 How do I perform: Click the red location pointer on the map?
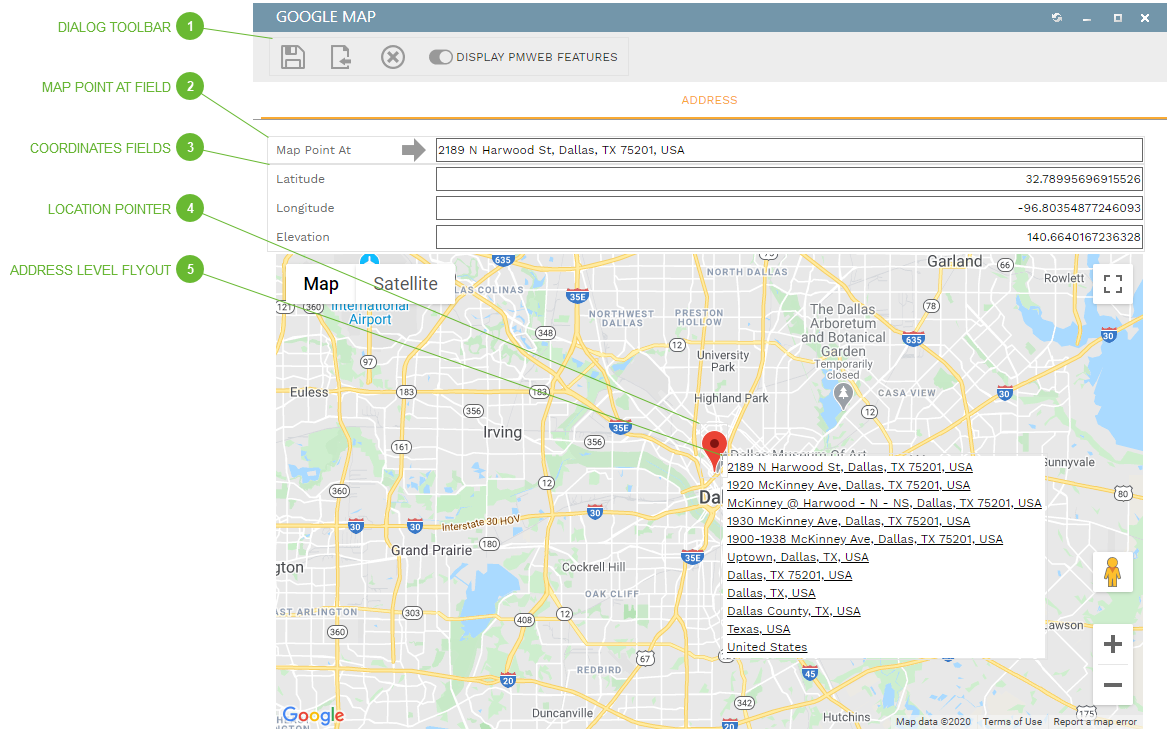coord(714,444)
